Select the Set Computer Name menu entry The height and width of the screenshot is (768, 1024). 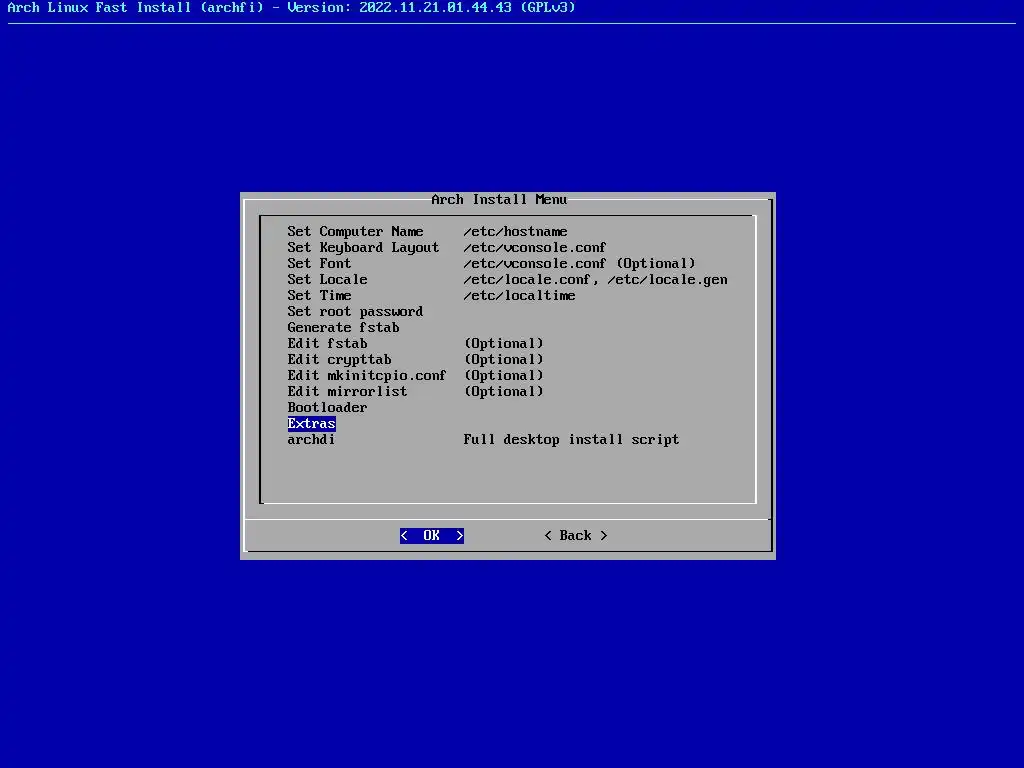(355, 231)
